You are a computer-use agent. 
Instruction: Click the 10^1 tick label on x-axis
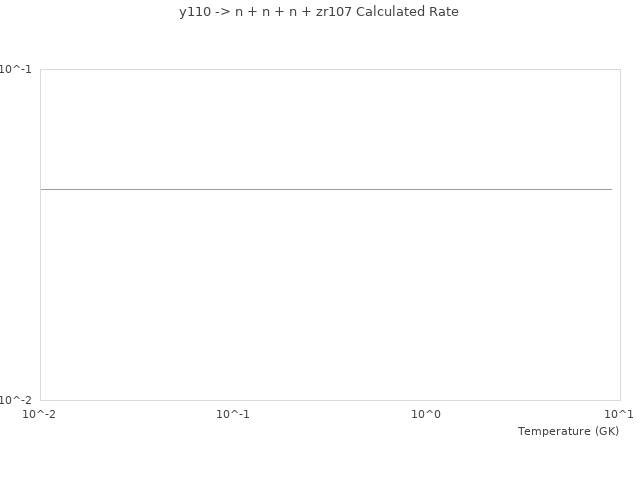[x=619, y=414]
